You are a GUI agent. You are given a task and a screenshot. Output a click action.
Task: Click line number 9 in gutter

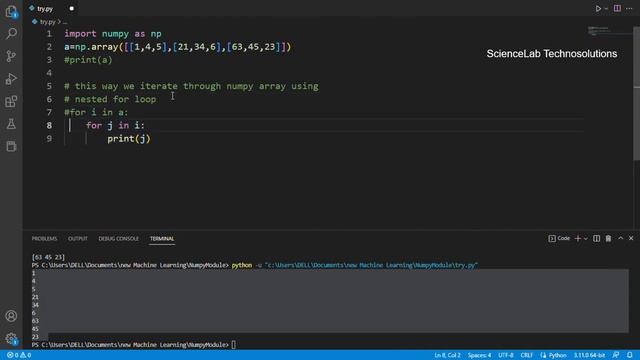[49, 139]
